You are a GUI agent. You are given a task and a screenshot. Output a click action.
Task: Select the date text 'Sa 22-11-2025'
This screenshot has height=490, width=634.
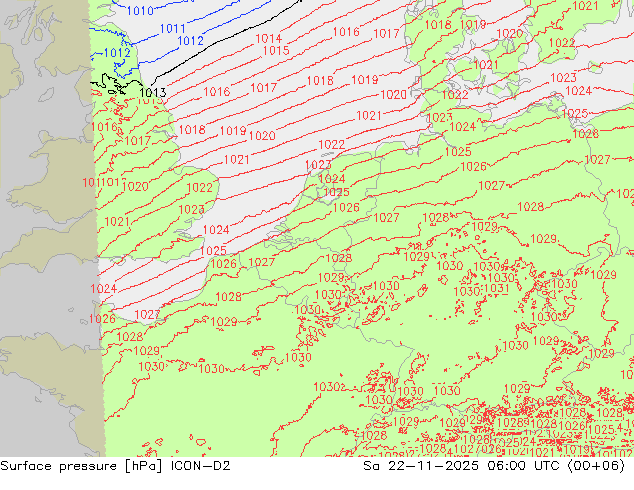(x=421, y=466)
